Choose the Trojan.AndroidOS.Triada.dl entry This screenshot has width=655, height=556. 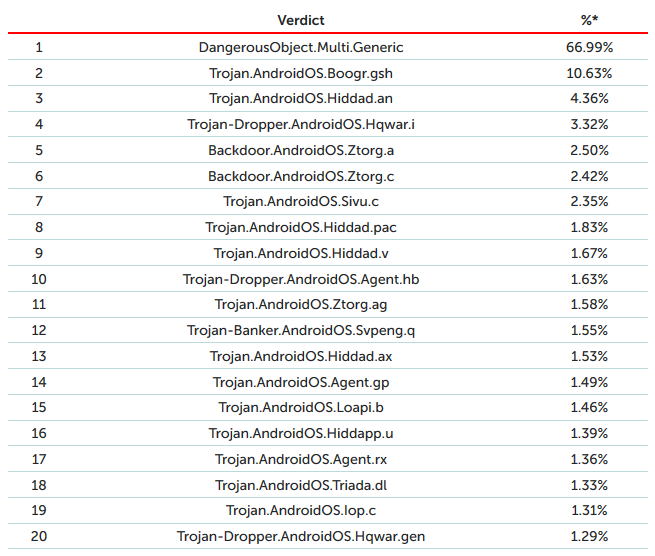(x=300, y=485)
